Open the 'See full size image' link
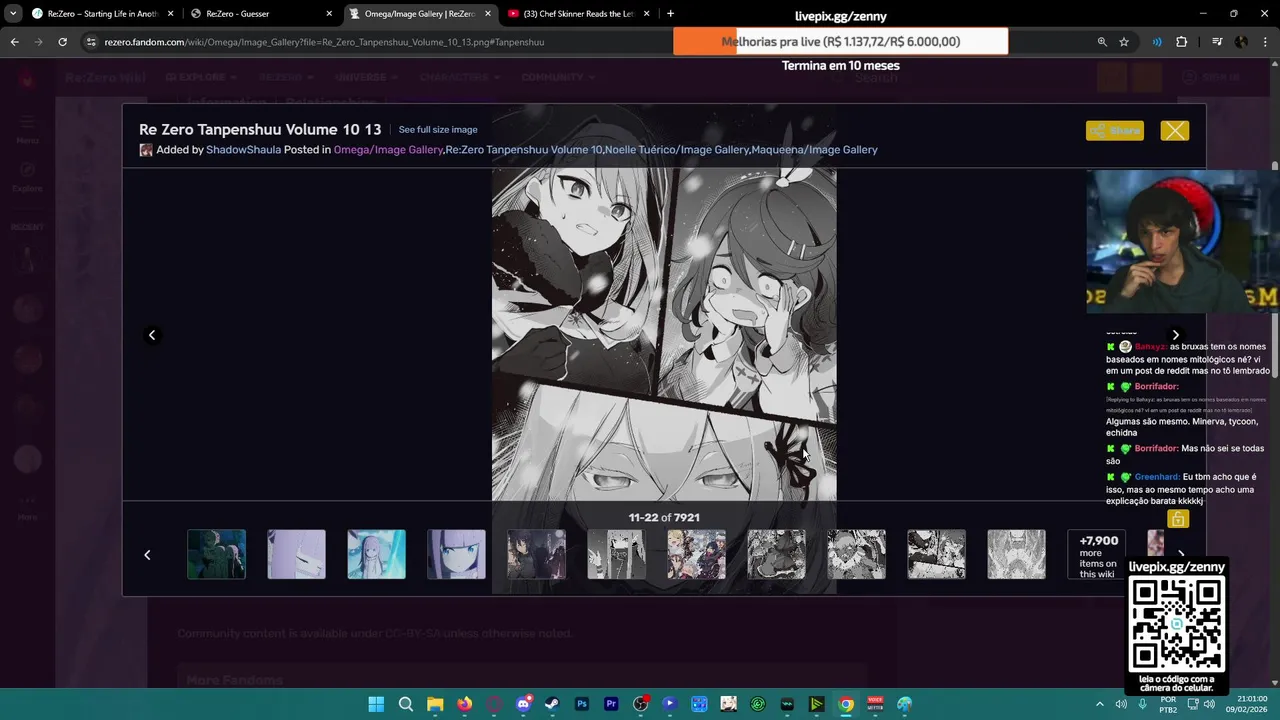 pos(438,130)
